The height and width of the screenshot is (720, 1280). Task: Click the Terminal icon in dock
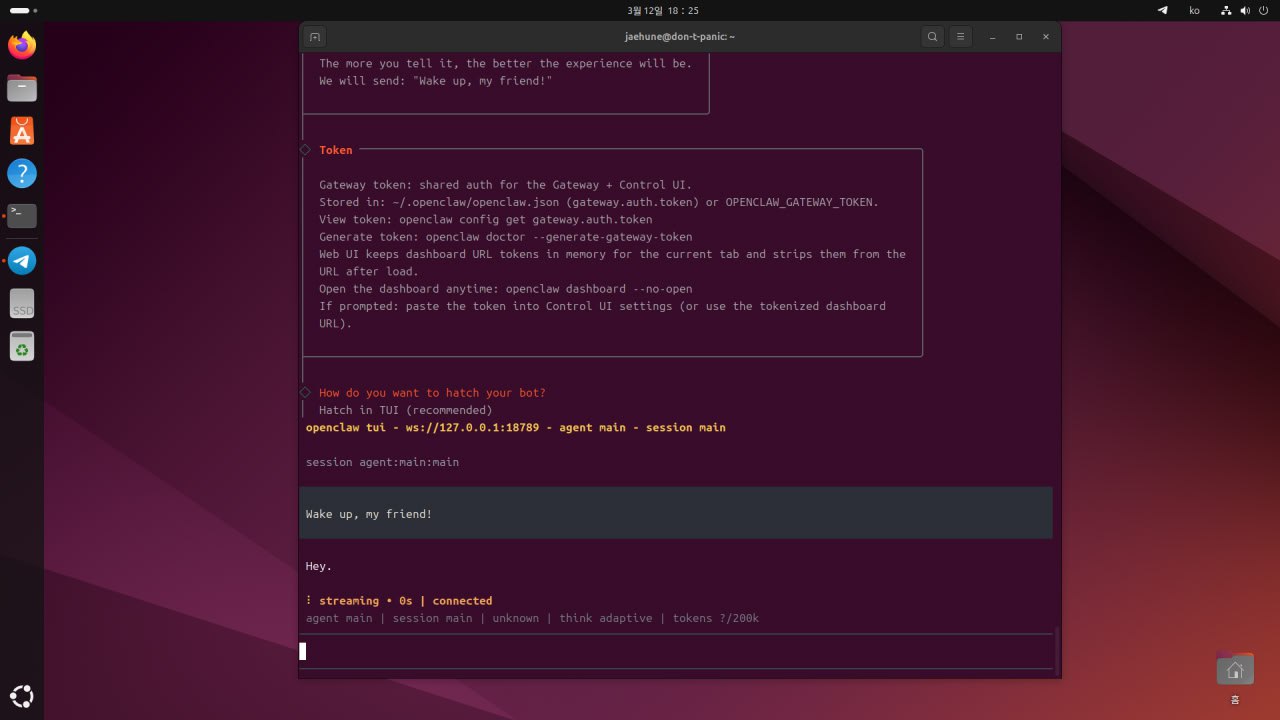tap(22, 215)
